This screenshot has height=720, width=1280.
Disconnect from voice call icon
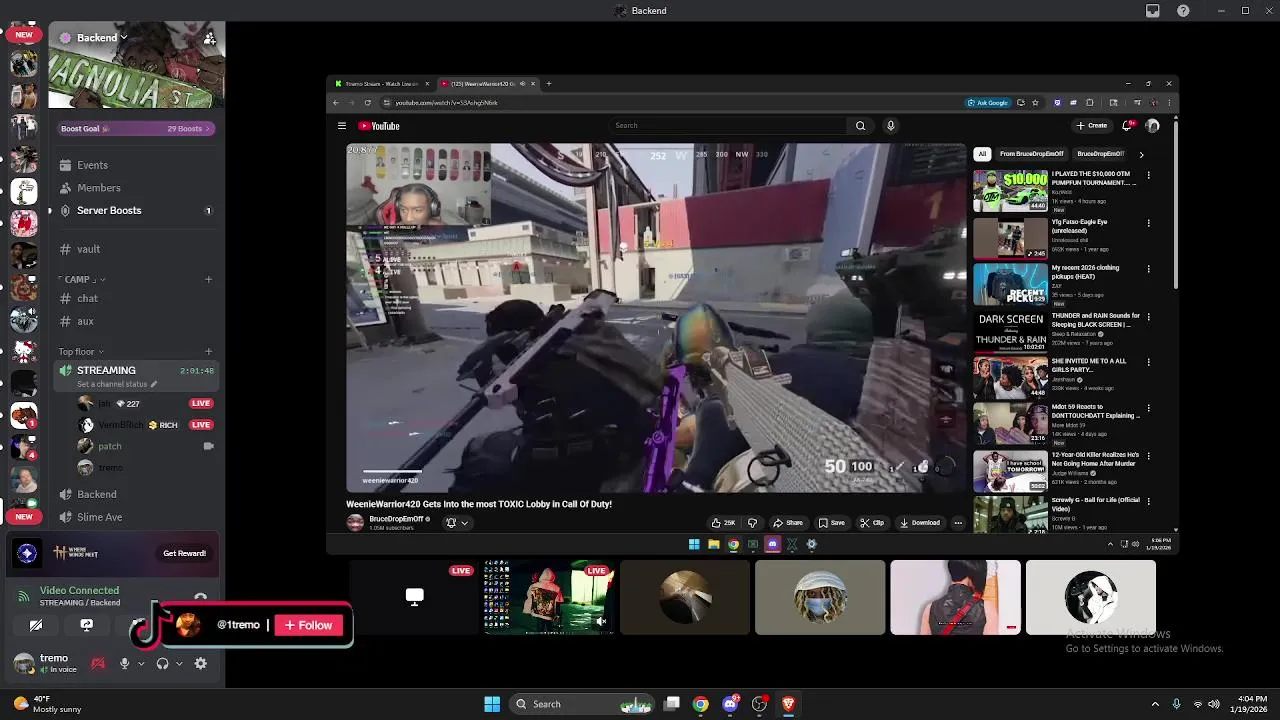point(200,598)
